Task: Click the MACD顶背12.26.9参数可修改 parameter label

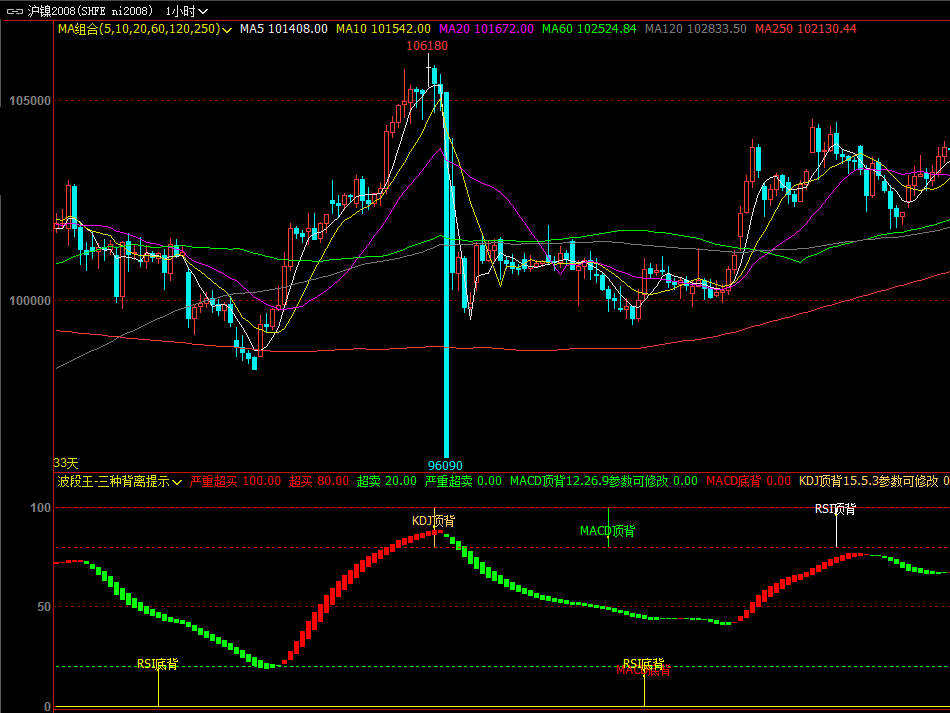Action: (589, 482)
